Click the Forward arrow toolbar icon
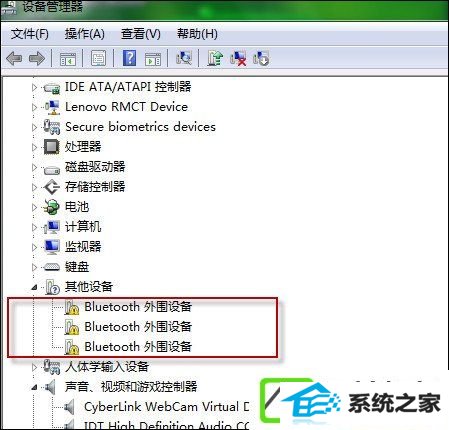 37,59
